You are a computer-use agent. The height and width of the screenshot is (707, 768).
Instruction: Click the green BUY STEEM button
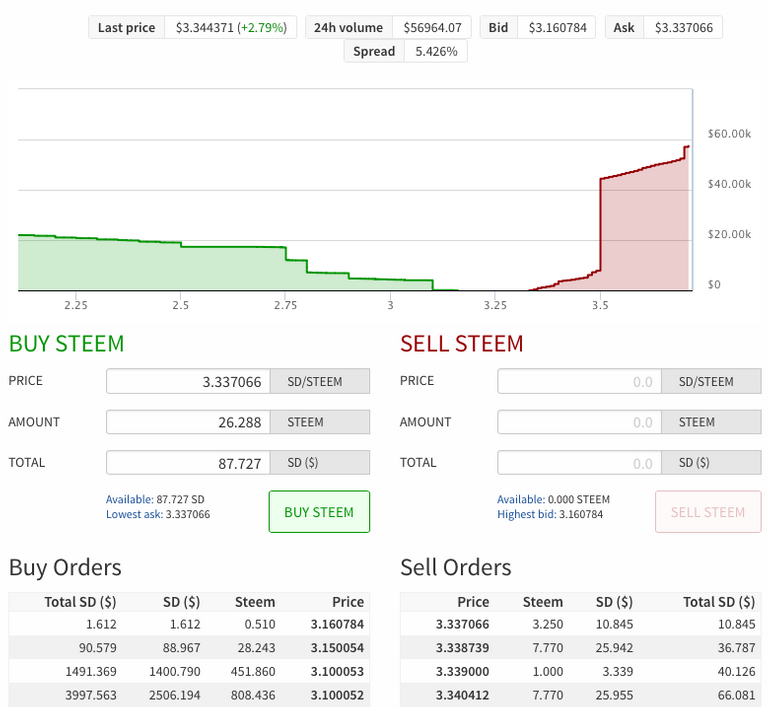(x=319, y=512)
